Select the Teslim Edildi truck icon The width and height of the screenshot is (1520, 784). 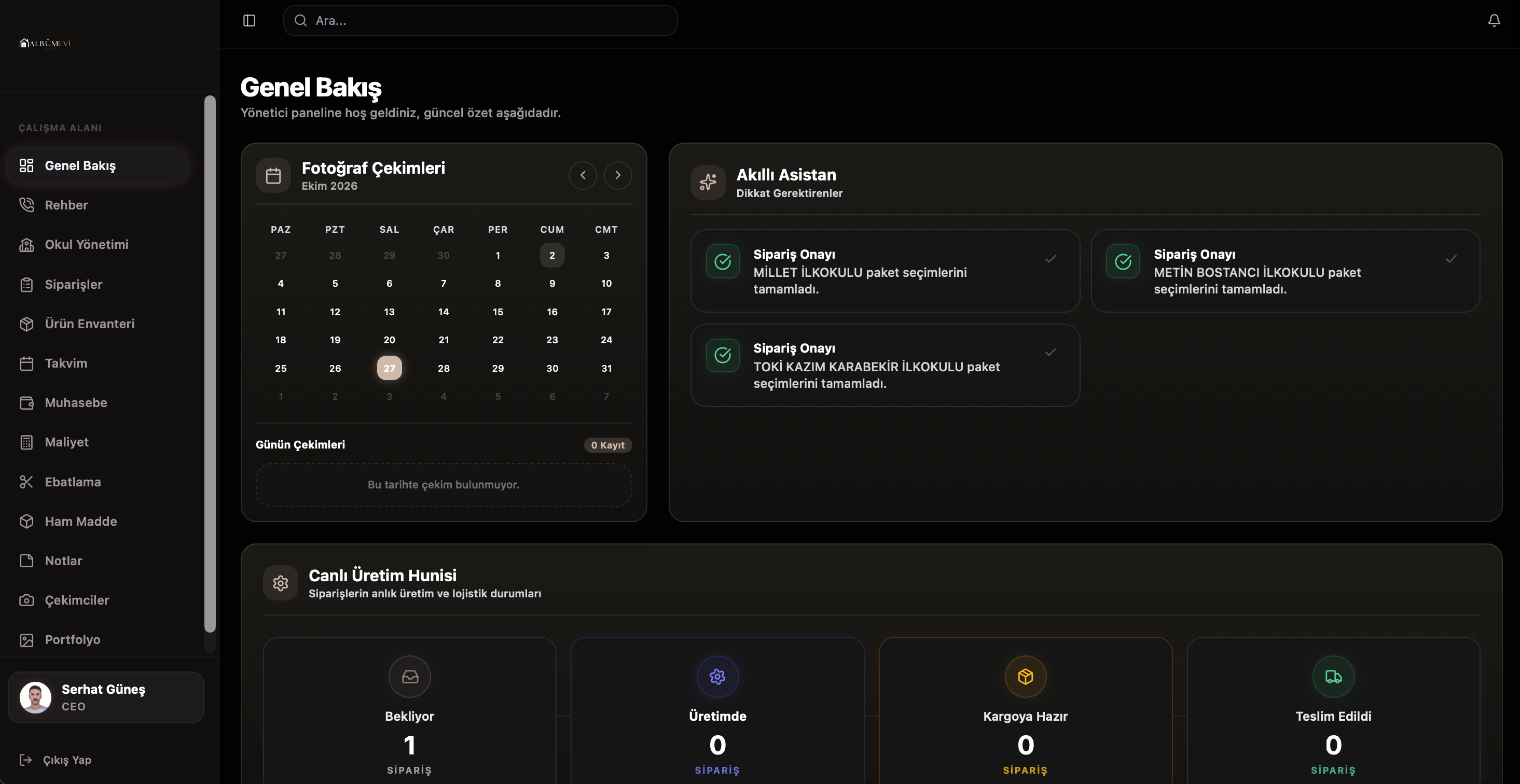pyautogui.click(x=1333, y=676)
